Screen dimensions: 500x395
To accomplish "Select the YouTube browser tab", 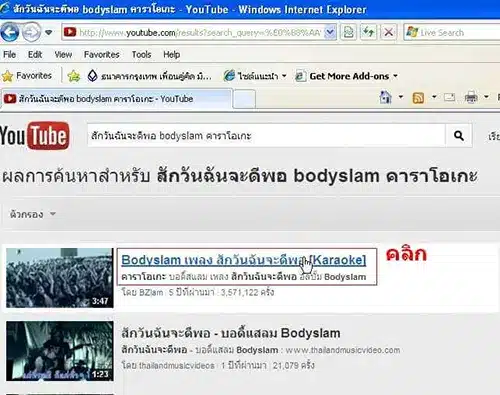I will coord(116,99).
